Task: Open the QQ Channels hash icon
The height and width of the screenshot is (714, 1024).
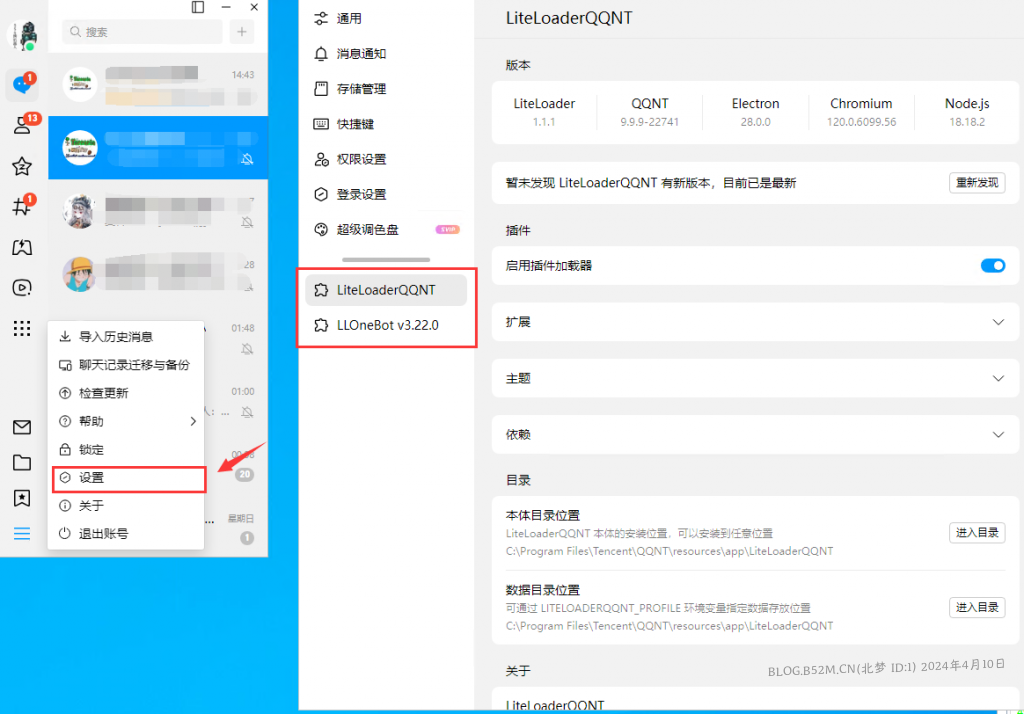Action: click(22, 207)
